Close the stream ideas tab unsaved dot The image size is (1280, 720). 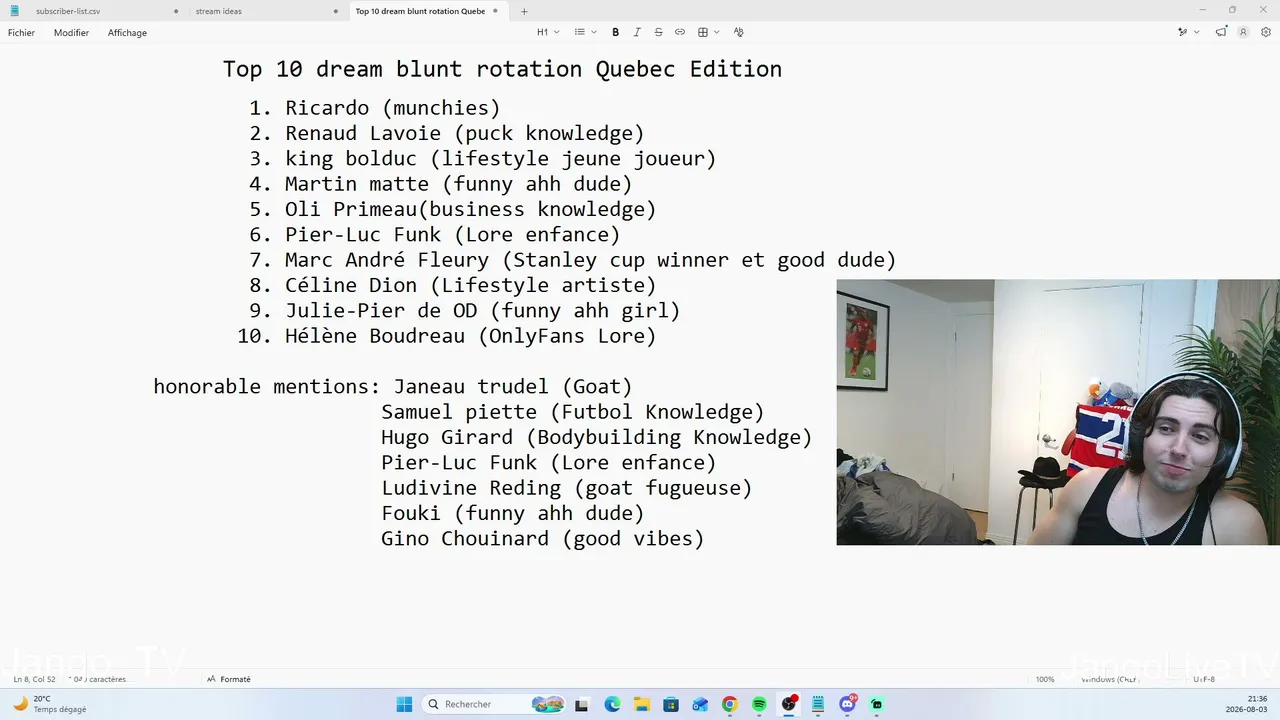(335, 11)
